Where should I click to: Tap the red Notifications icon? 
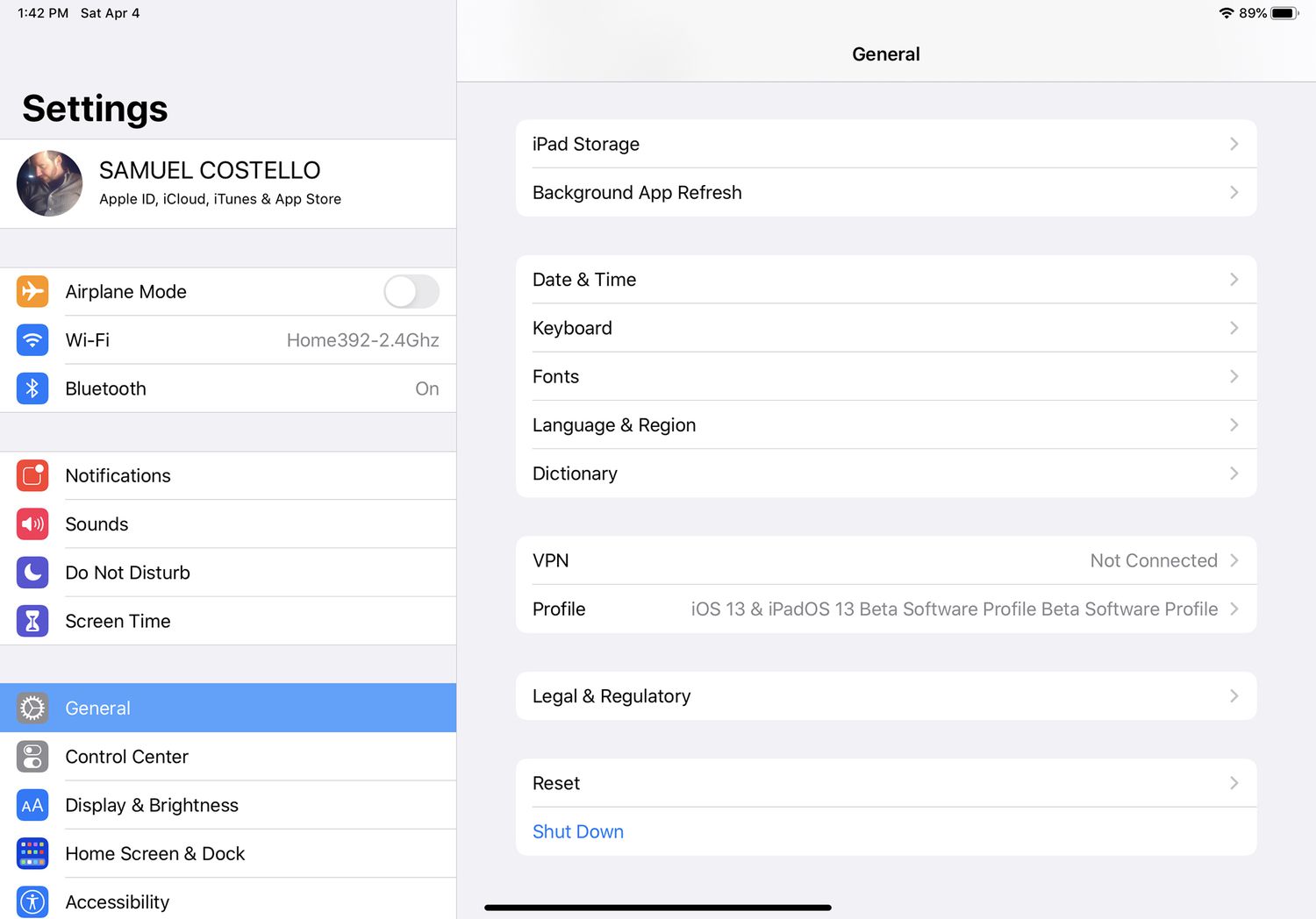(32, 475)
